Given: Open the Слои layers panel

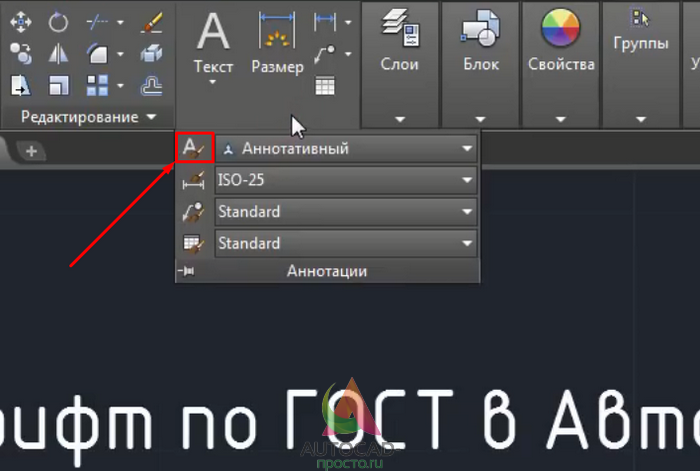Looking at the screenshot, I should coord(400,65).
